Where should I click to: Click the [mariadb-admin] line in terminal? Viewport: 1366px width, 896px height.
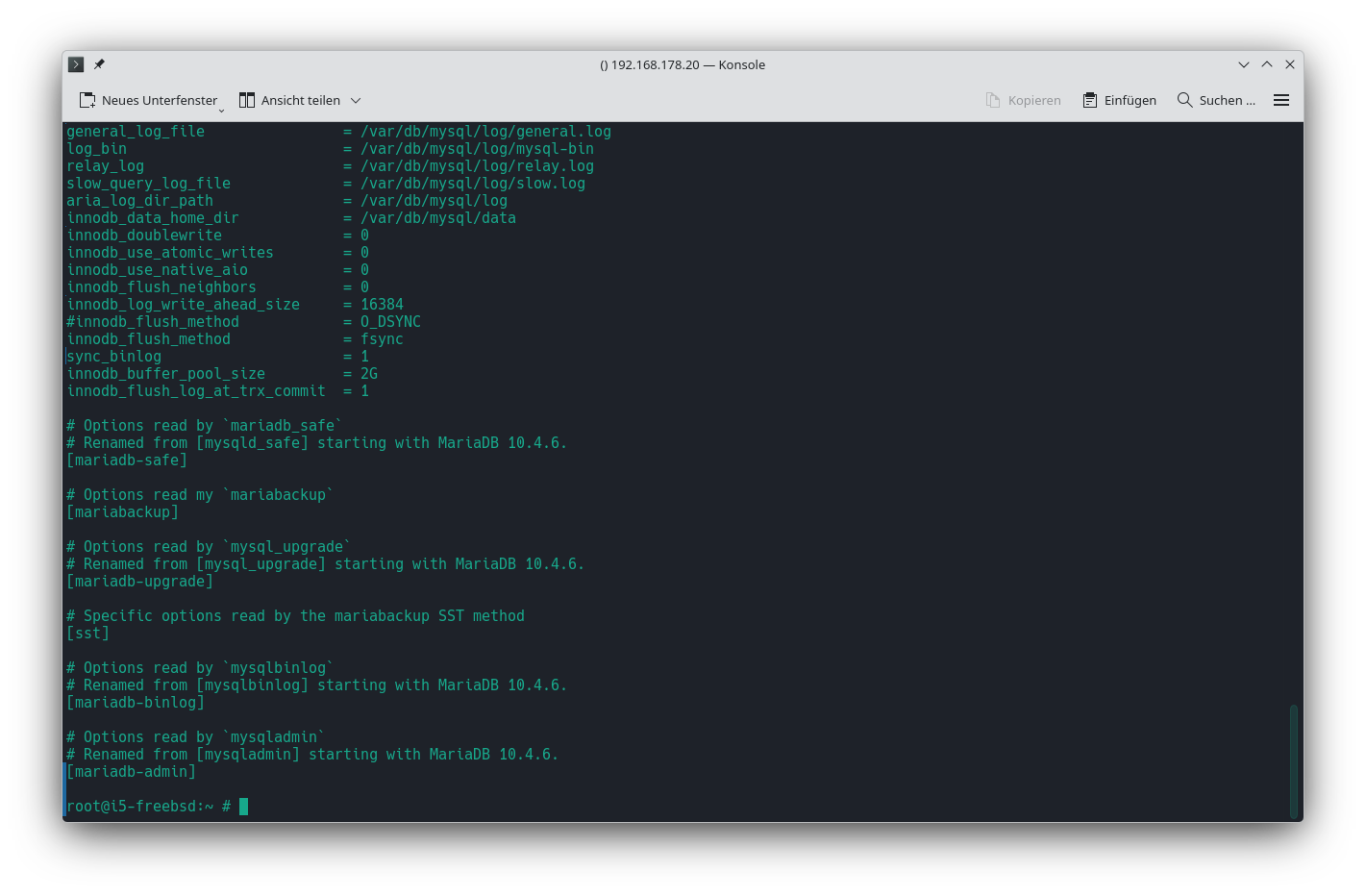click(x=132, y=772)
